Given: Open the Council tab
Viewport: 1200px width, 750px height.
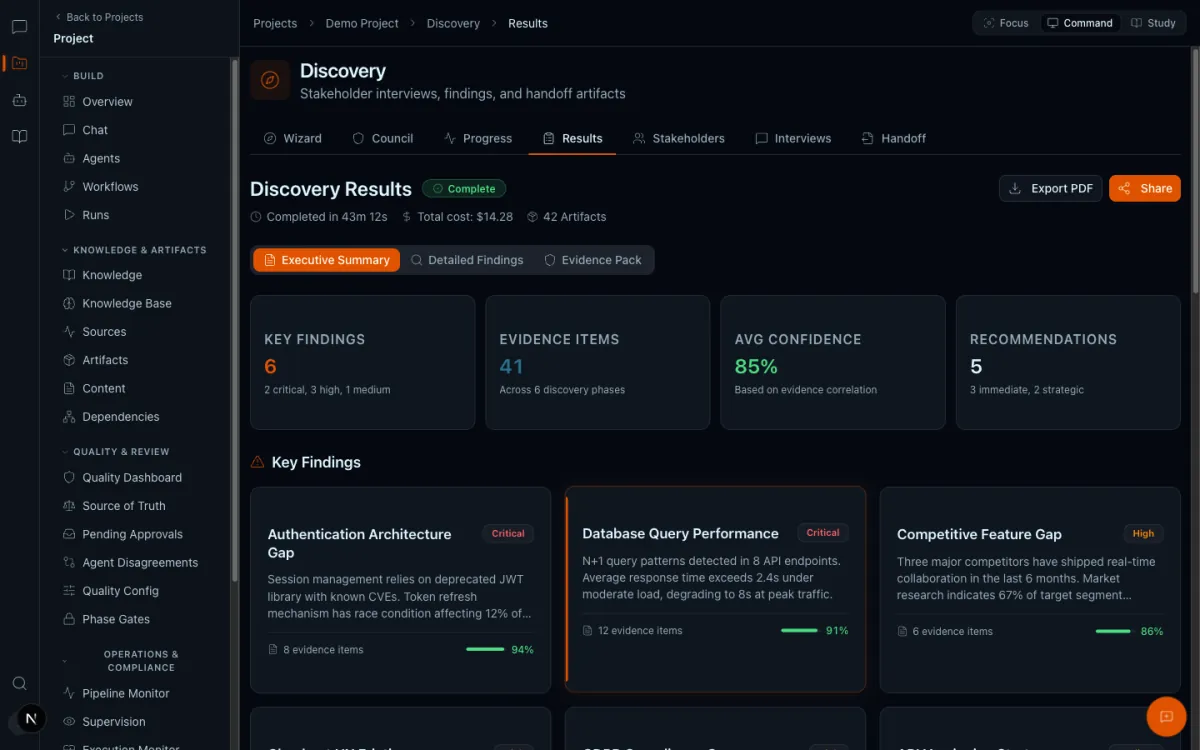Looking at the screenshot, I should pos(382,138).
